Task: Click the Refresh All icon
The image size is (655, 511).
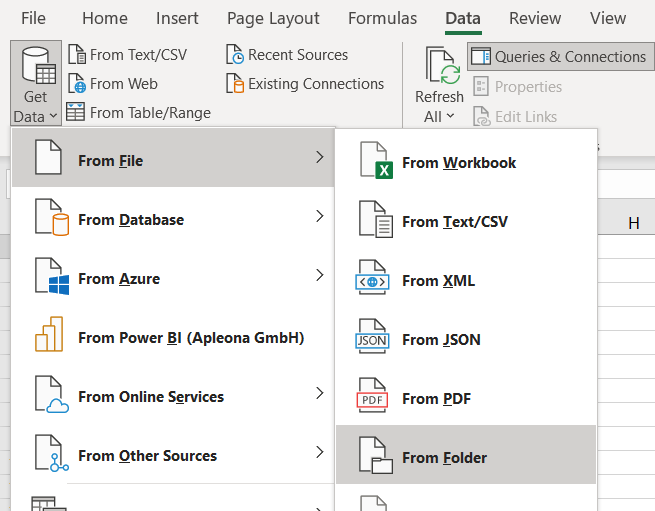Action: coord(442,65)
